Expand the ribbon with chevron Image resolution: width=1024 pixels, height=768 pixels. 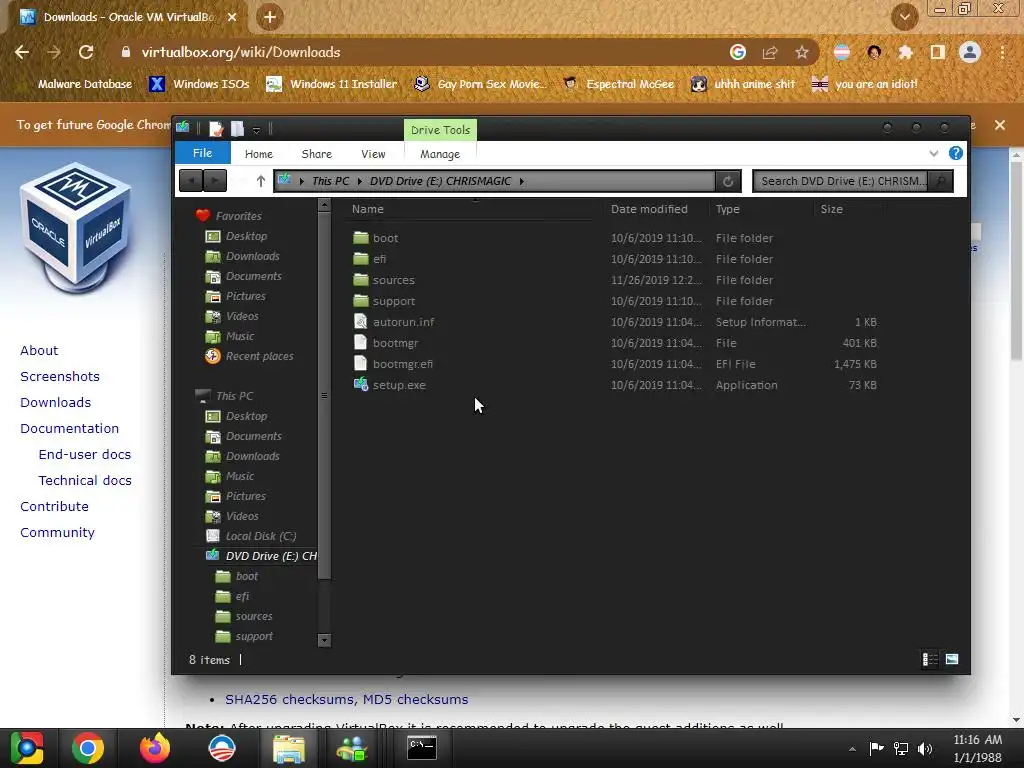934,153
